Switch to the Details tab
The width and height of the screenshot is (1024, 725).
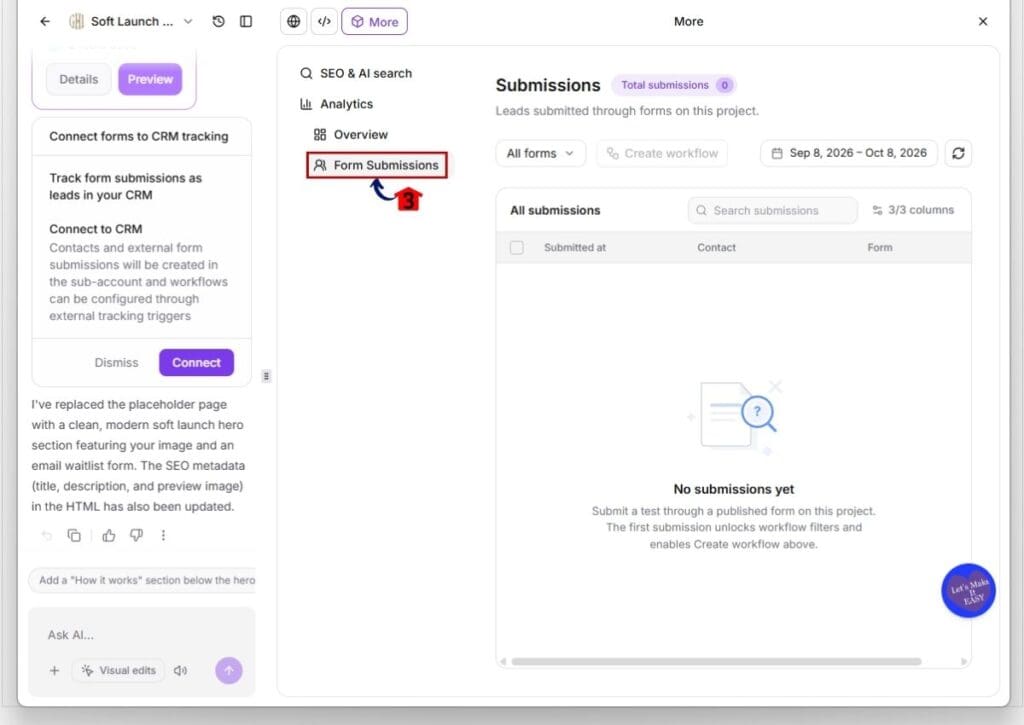[78, 80]
